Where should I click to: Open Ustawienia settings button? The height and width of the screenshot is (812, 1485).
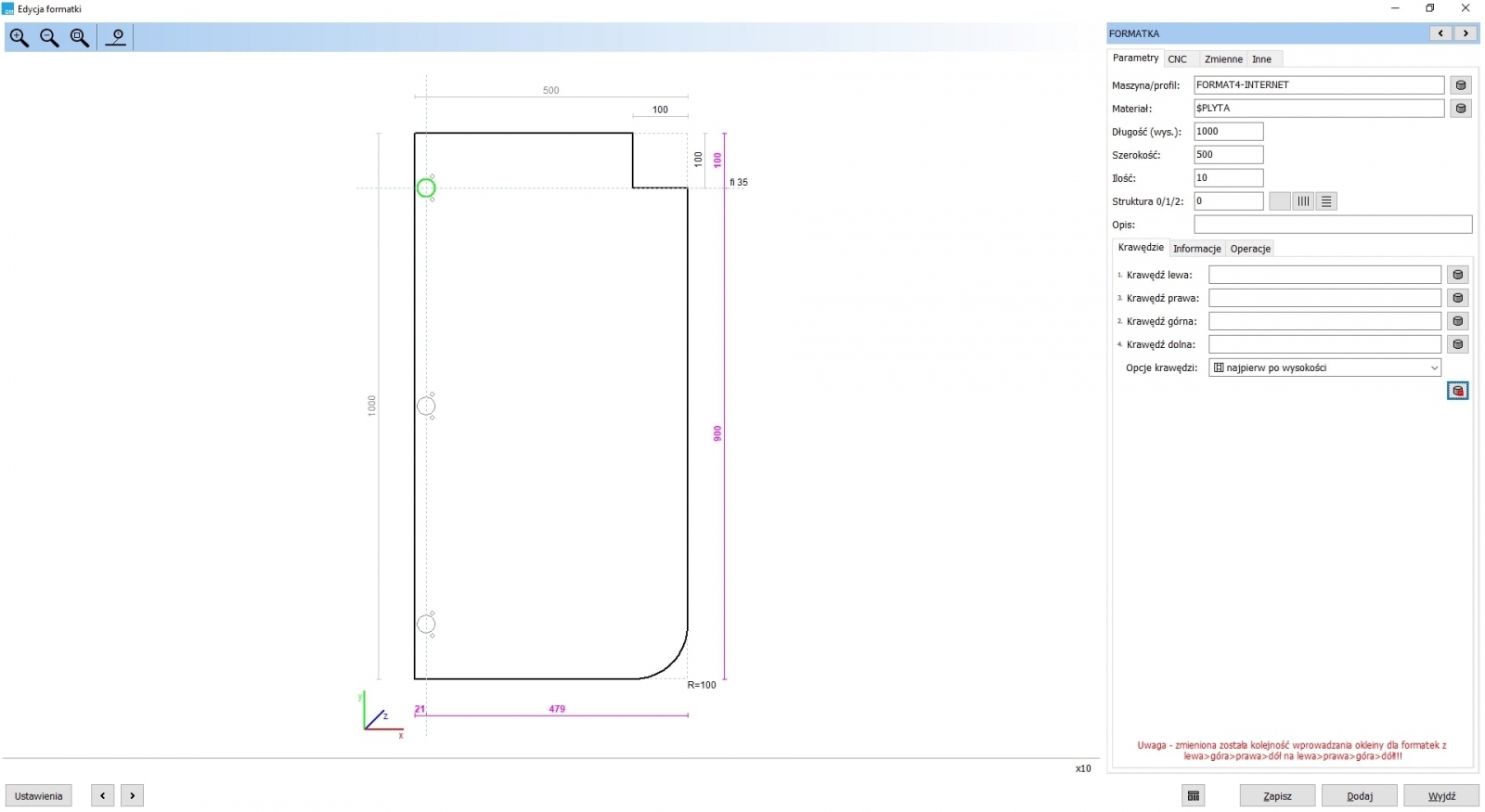pyautogui.click(x=39, y=796)
